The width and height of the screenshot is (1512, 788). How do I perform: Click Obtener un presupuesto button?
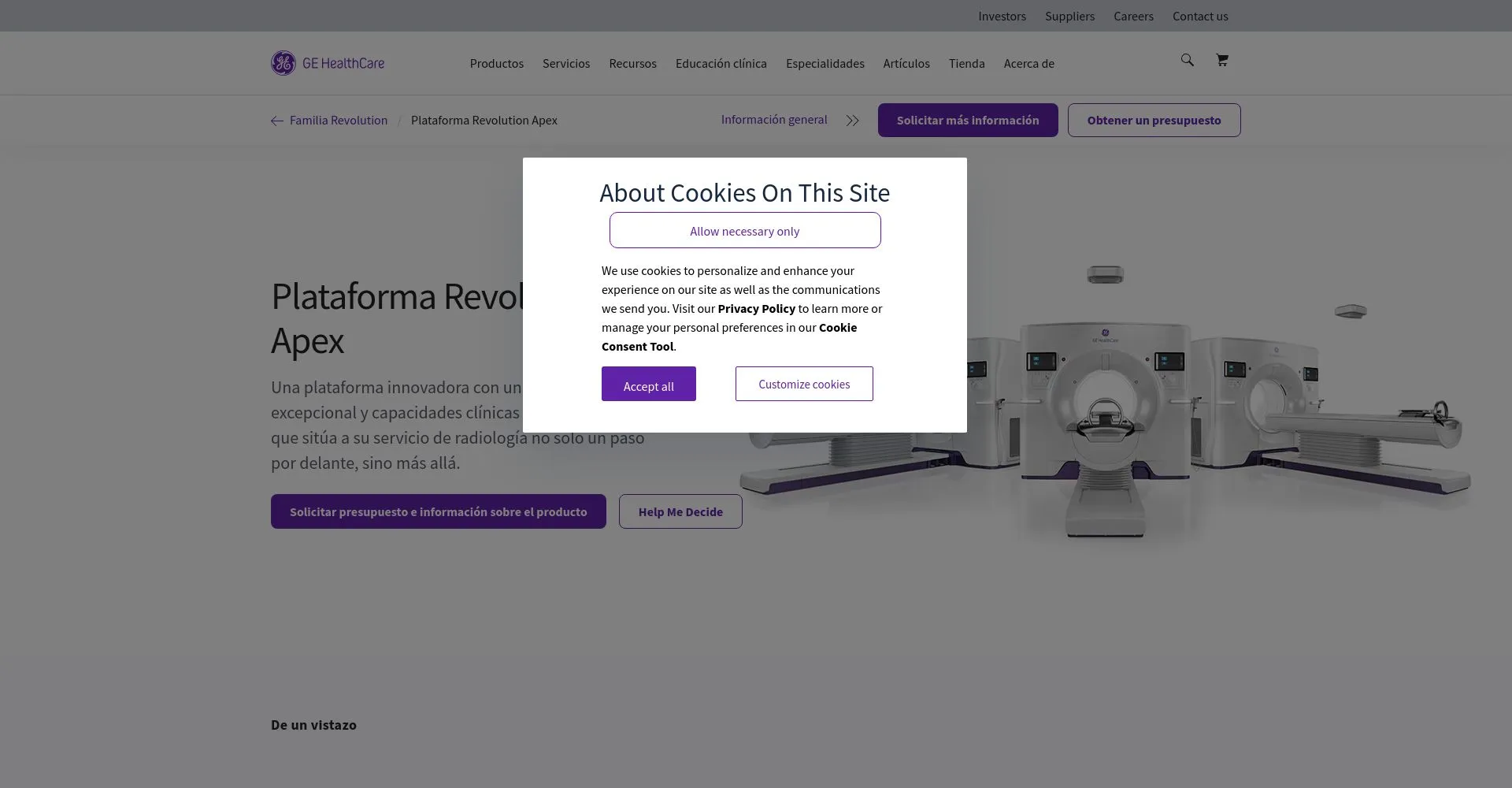tap(1154, 120)
